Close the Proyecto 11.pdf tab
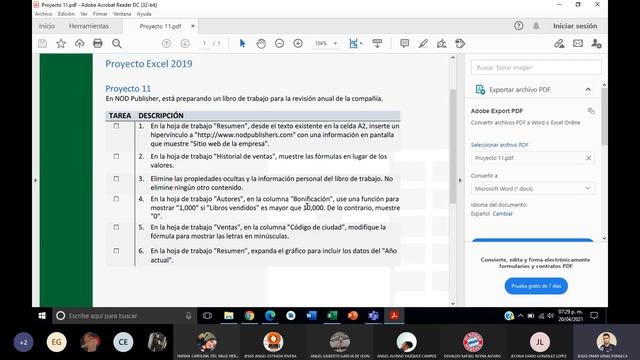 (x=193, y=26)
